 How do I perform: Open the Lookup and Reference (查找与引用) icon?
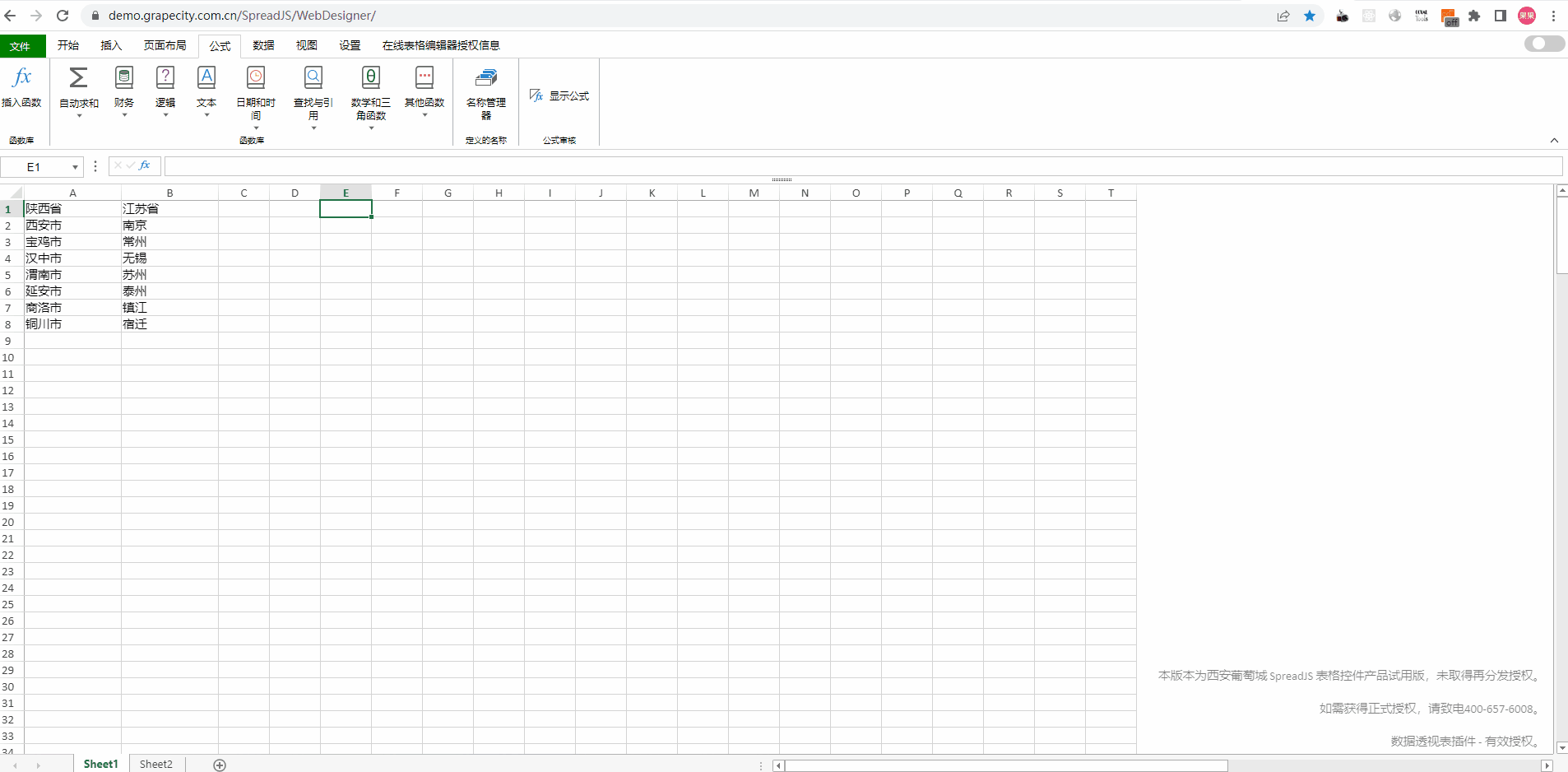(313, 77)
